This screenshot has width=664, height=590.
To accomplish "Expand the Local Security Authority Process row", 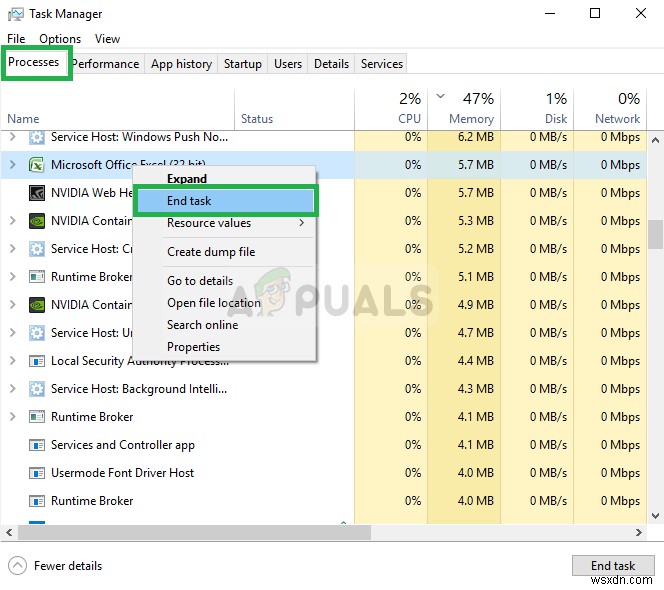I will click(13, 361).
